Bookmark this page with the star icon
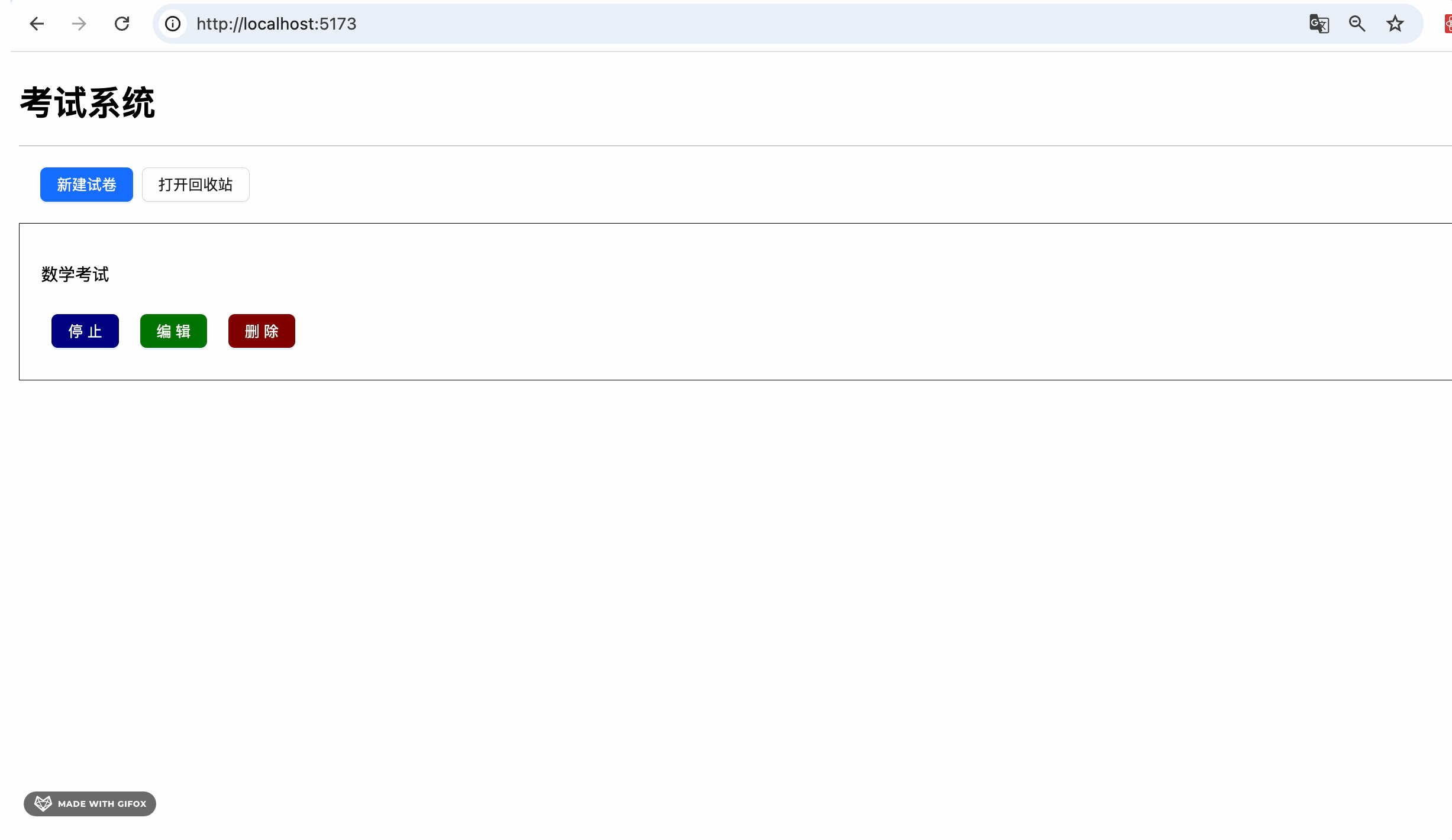Viewport: 1452px width, 840px height. click(x=1395, y=24)
